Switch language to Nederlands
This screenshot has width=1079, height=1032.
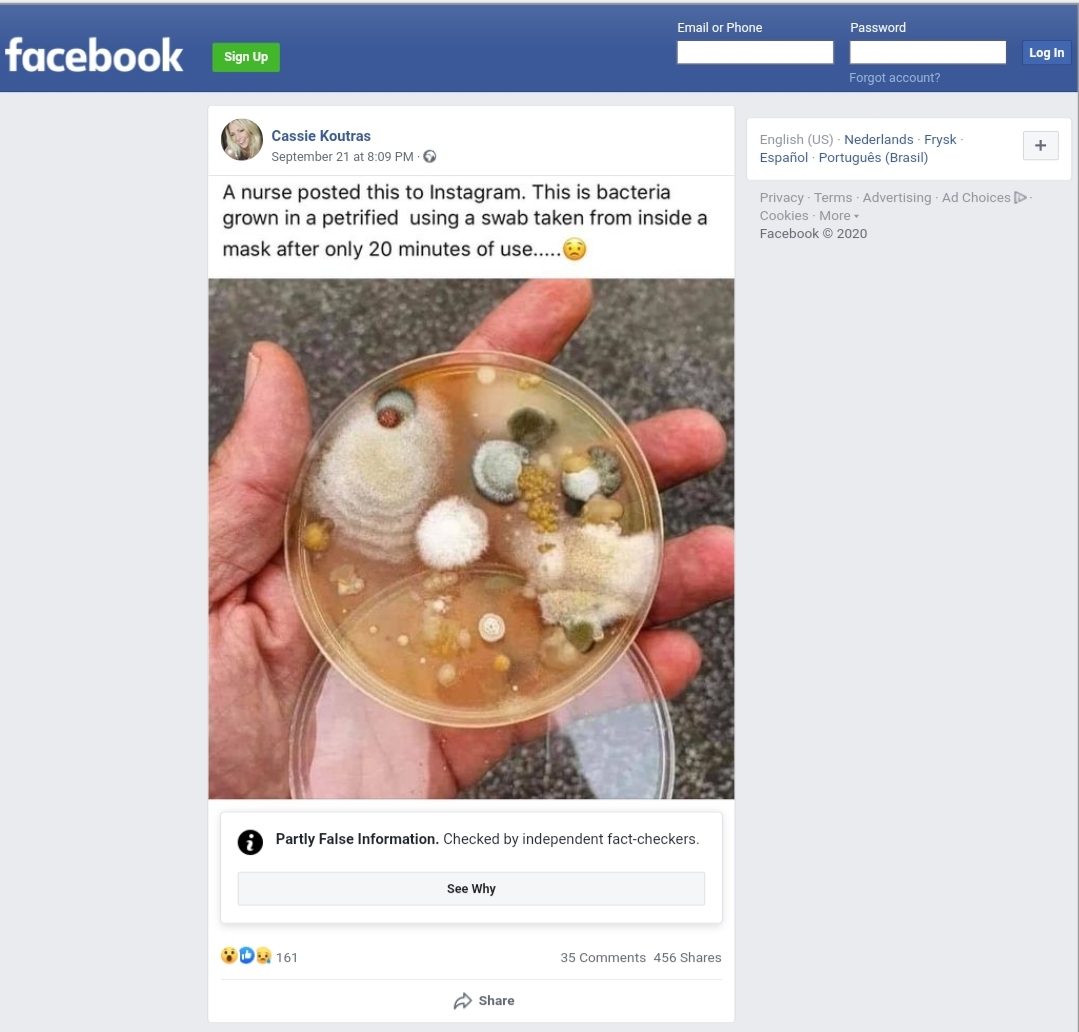[x=878, y=140]
